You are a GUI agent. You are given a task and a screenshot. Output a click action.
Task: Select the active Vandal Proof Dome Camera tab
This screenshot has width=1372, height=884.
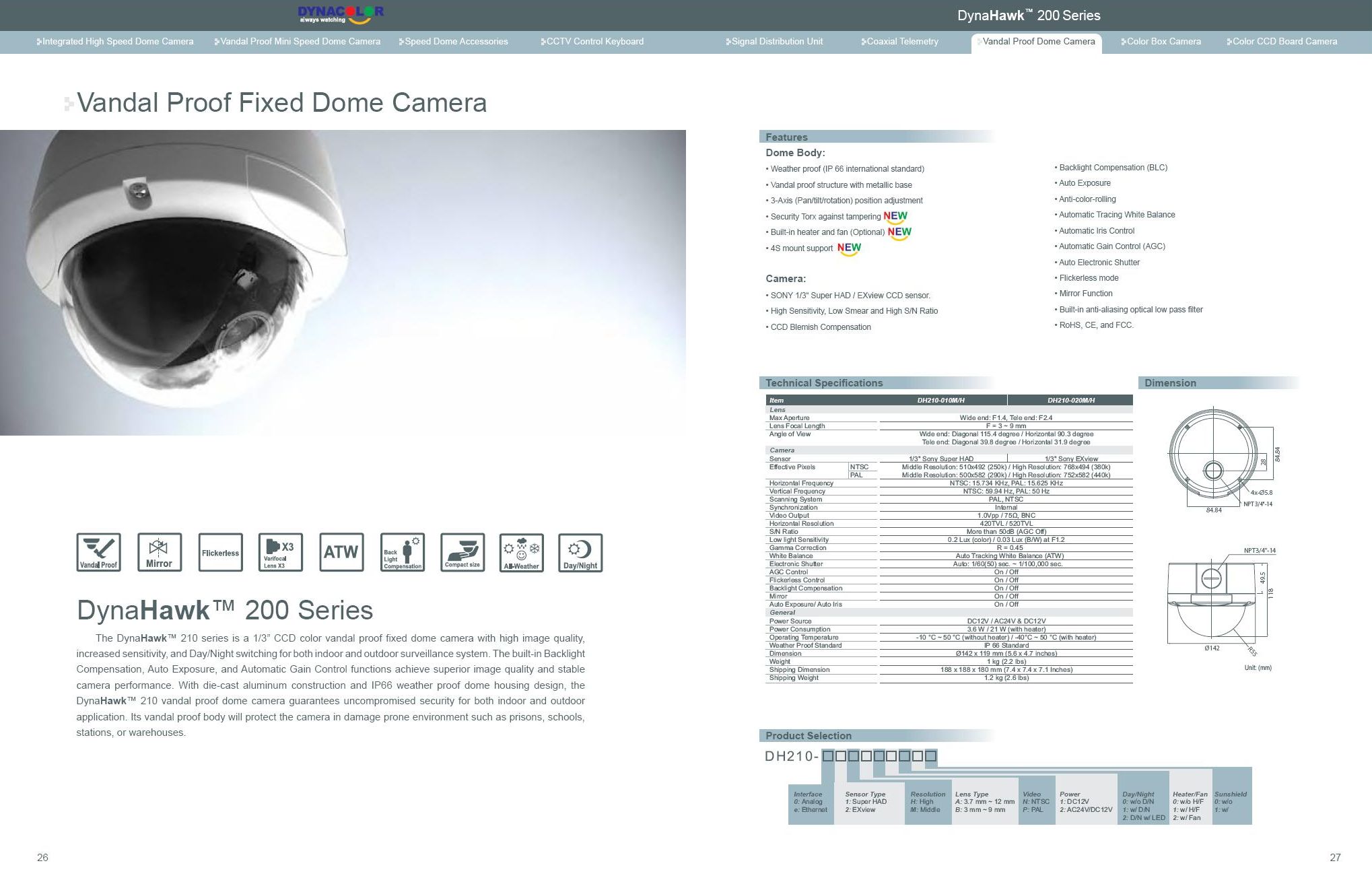point(1037,42)
